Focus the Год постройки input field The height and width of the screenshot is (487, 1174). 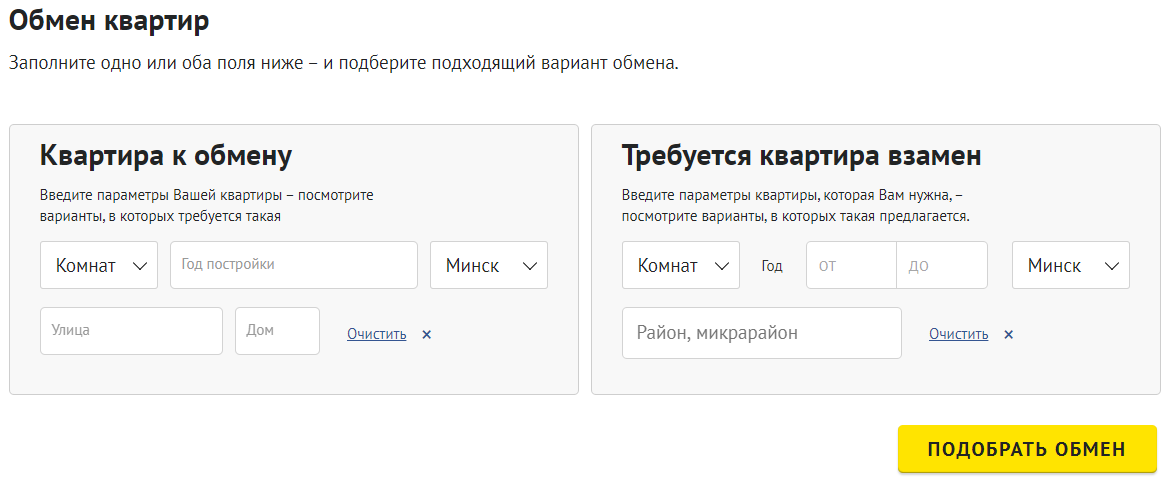click(293, 265)
